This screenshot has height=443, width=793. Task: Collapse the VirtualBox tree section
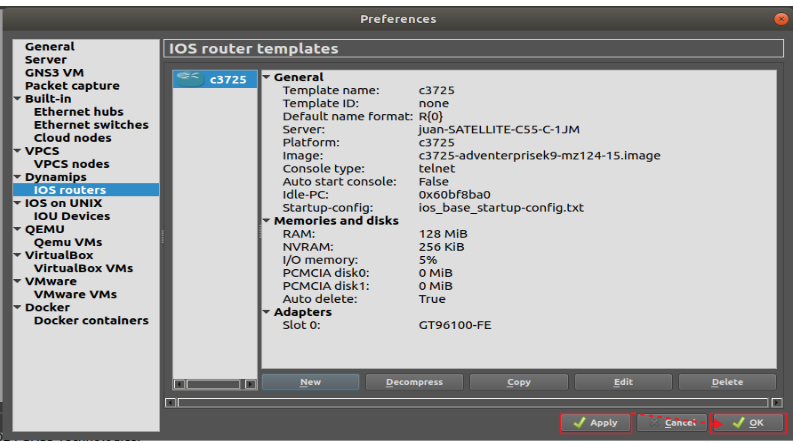point(18,255)
